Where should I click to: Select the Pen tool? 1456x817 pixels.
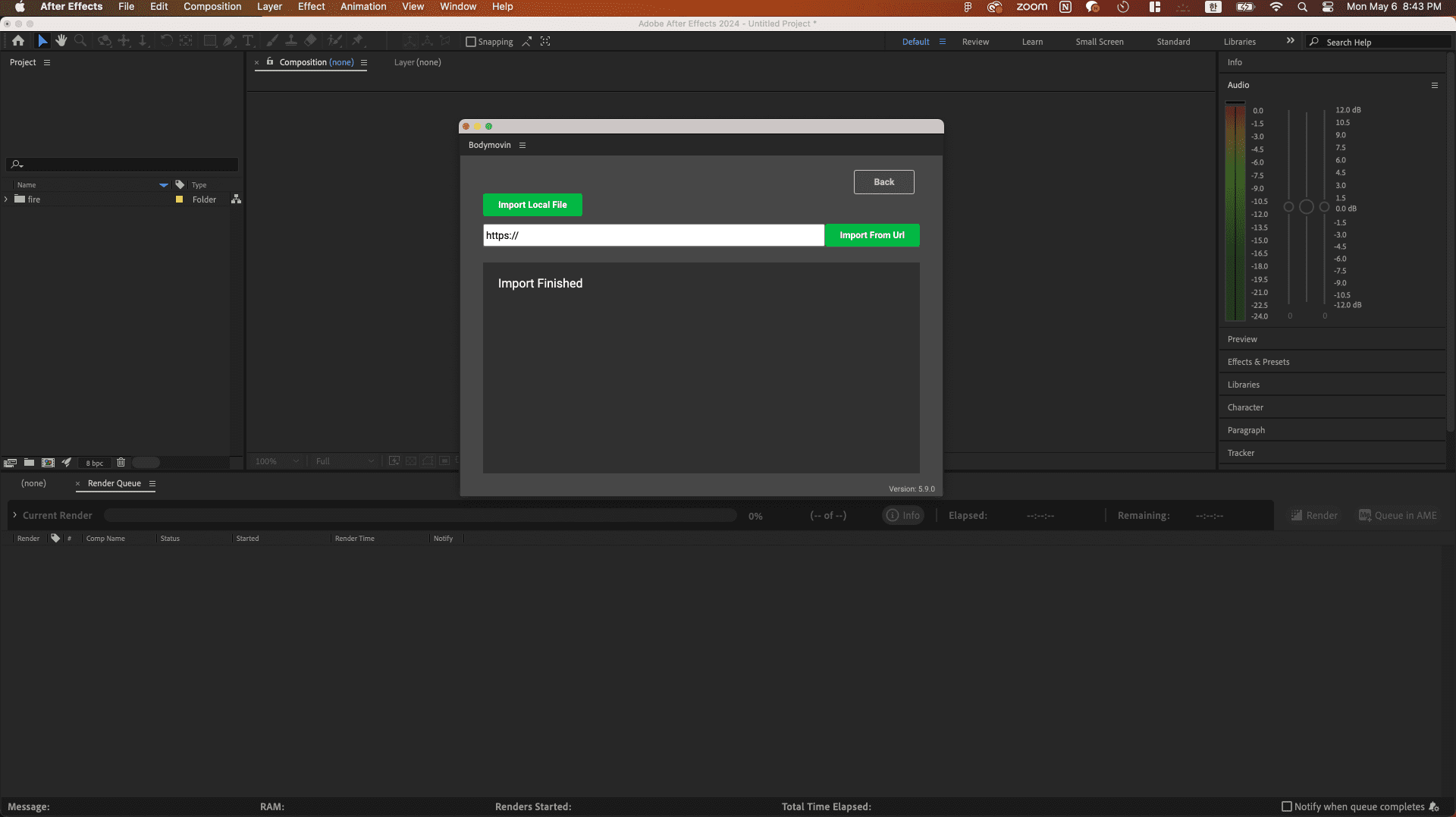coord(229,41)
